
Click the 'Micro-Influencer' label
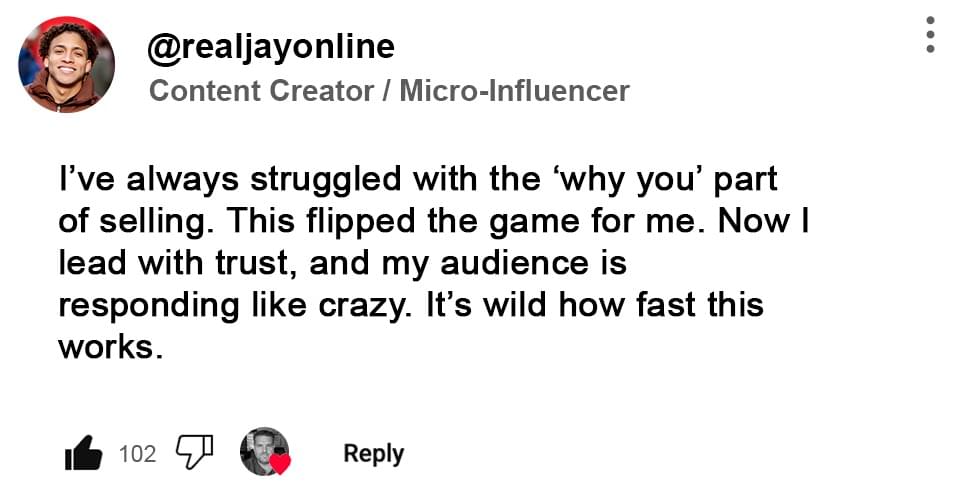tap(514, 91)
